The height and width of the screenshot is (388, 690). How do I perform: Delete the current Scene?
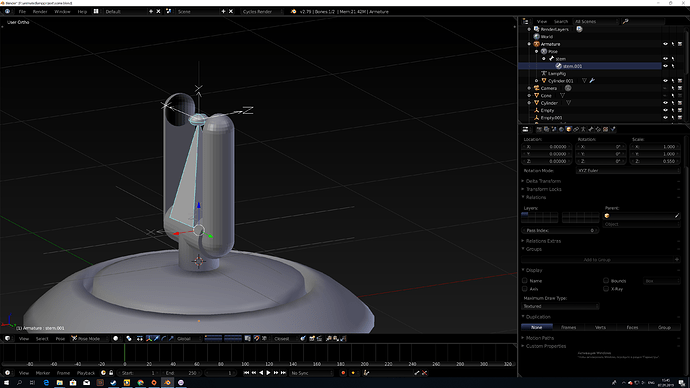click(231, 11)
